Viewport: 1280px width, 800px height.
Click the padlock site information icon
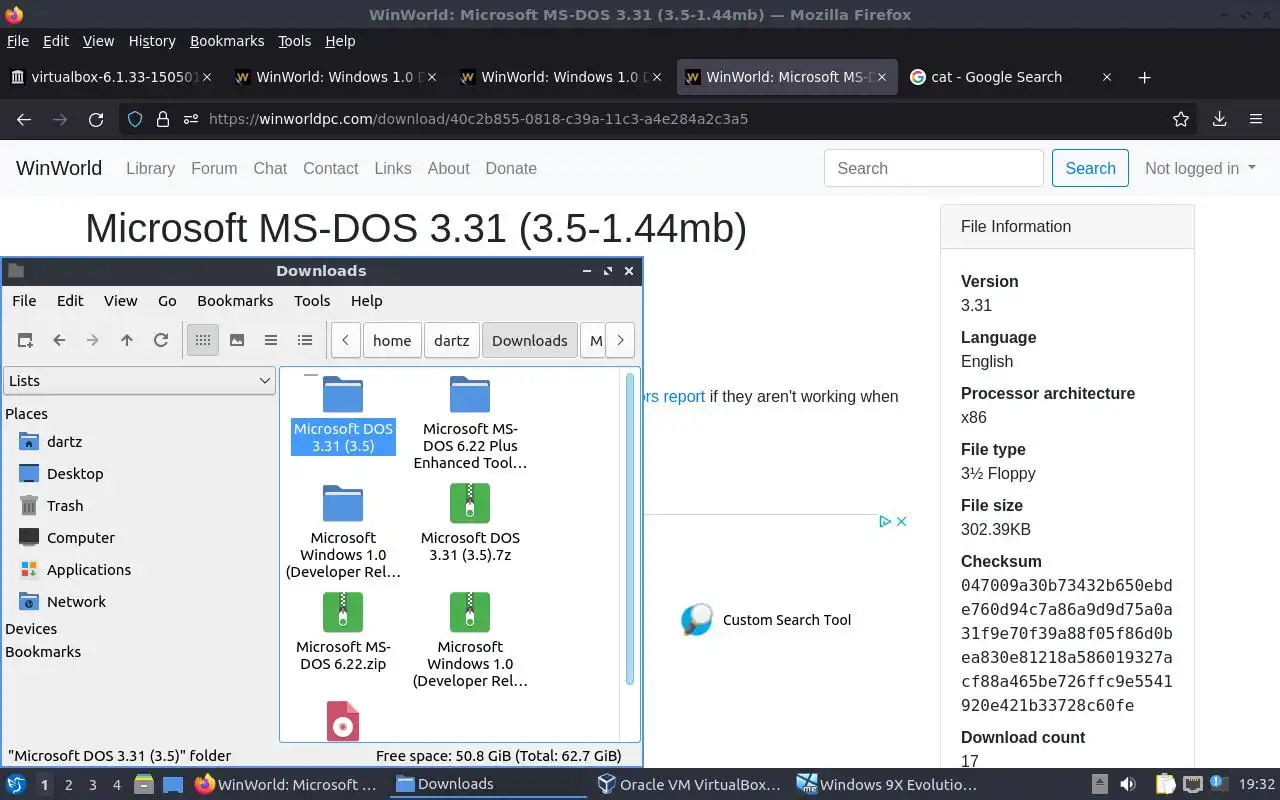(163, 119)
